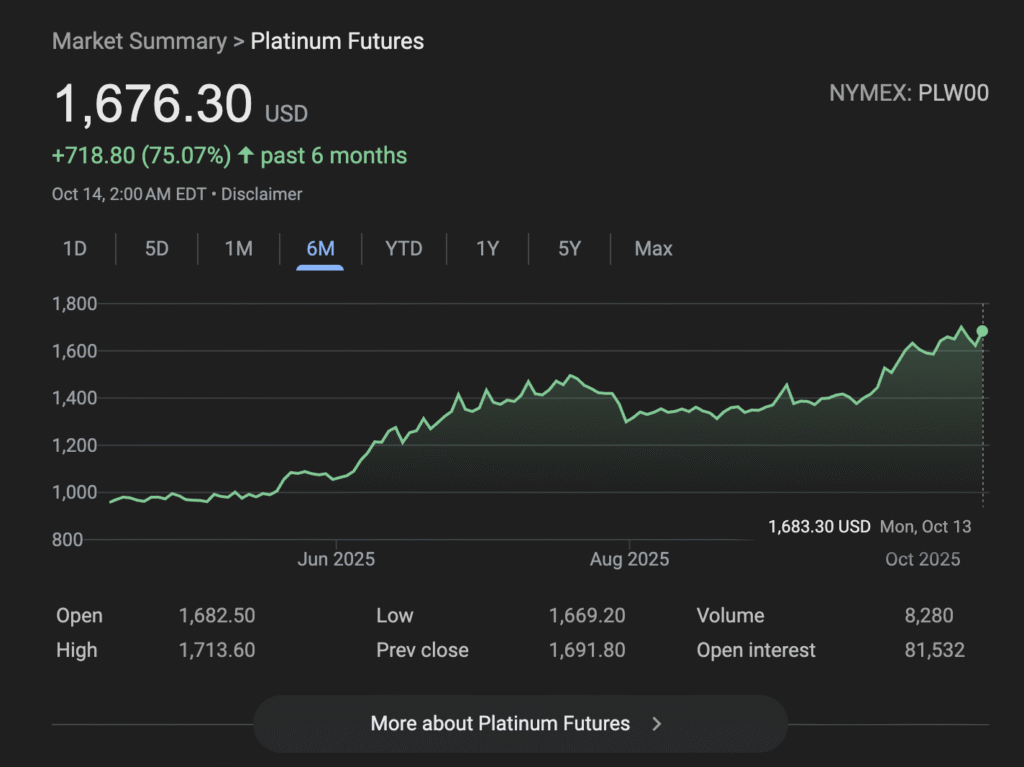This screenshot has width=1024, height=767.
Task: Switch to the 1D time range tab
Action: click(75, 248)
